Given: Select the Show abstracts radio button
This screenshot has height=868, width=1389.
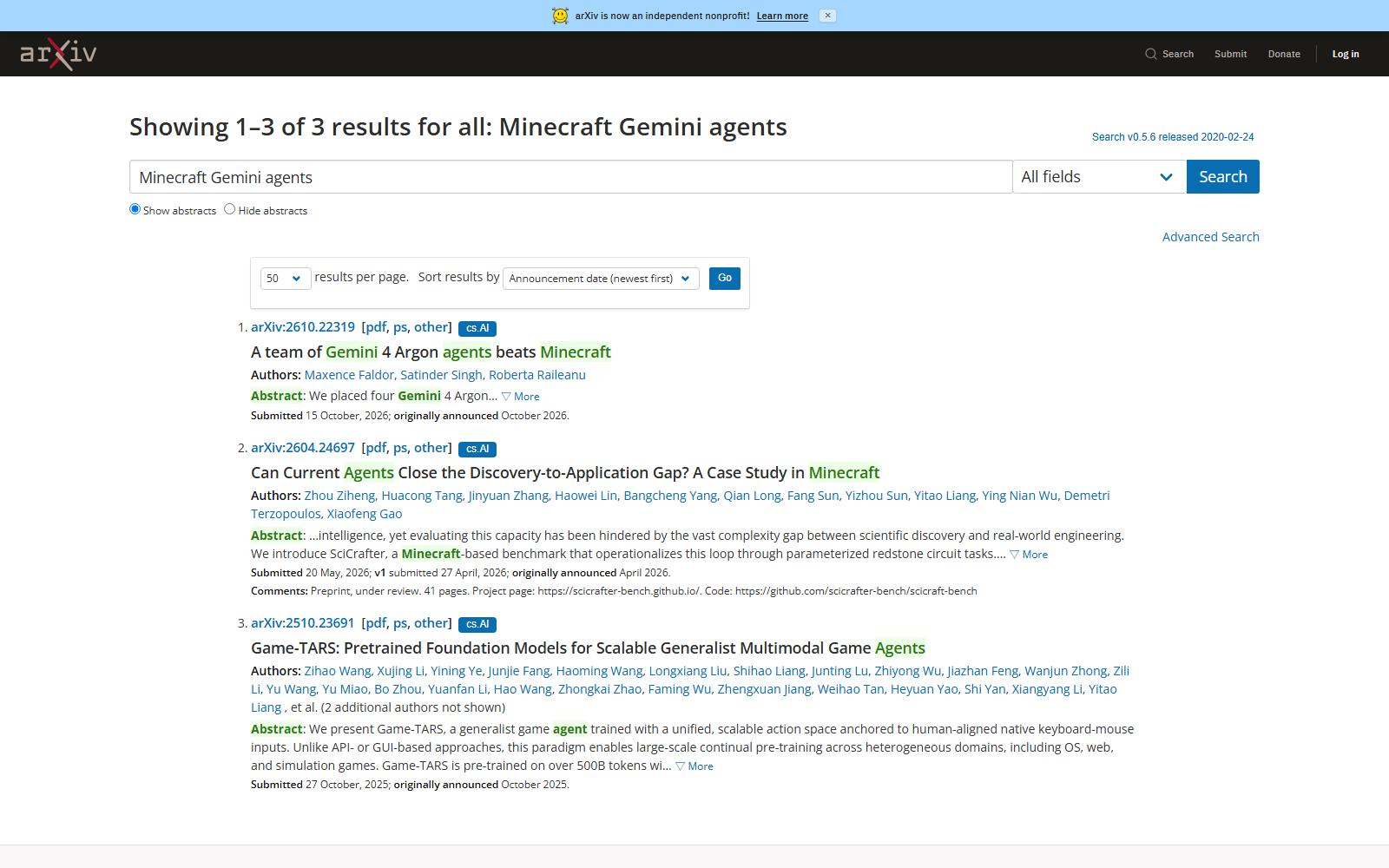Looking at the screenshot, I should point(135,209).
